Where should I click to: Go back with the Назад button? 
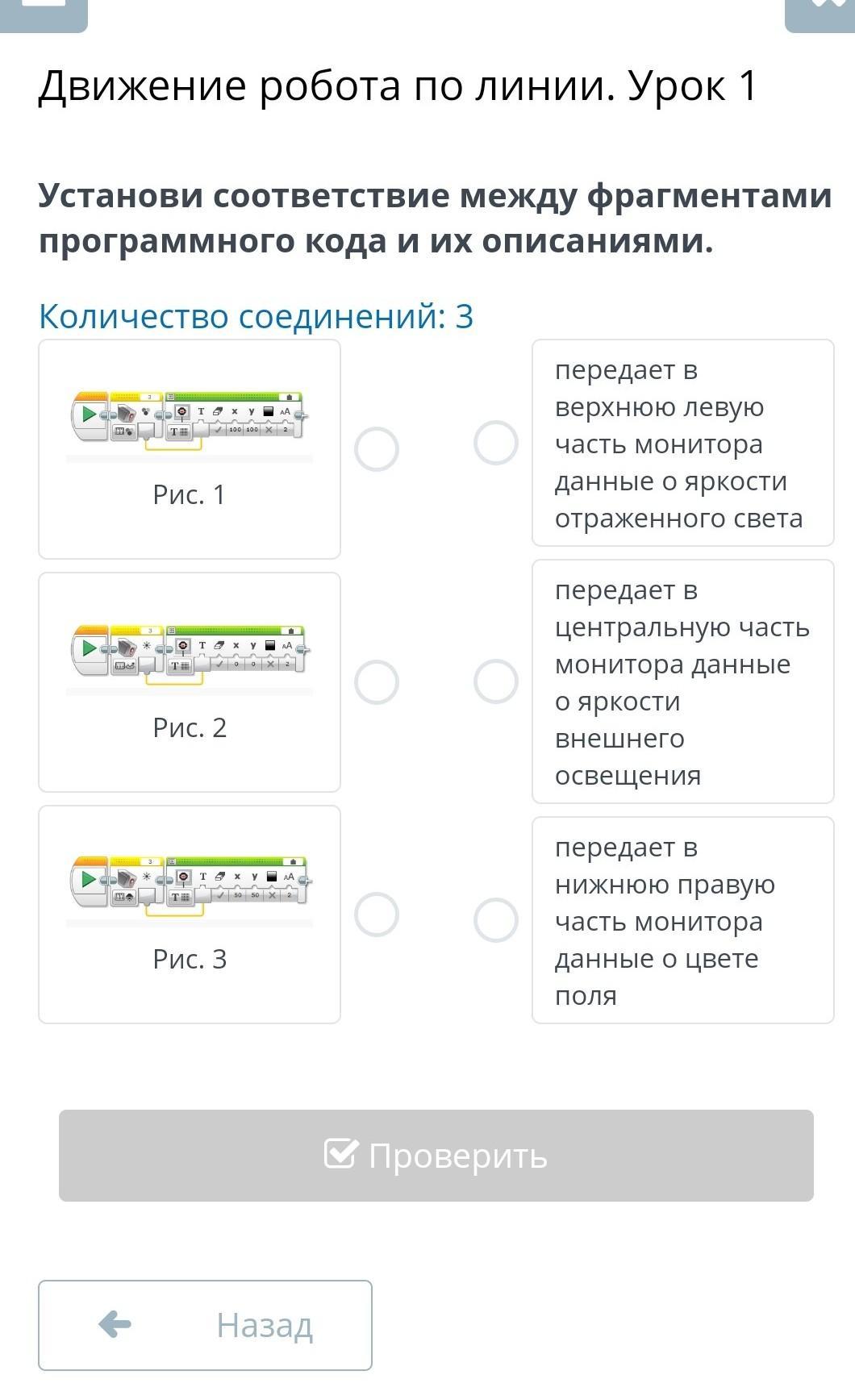click(205, 1325)
